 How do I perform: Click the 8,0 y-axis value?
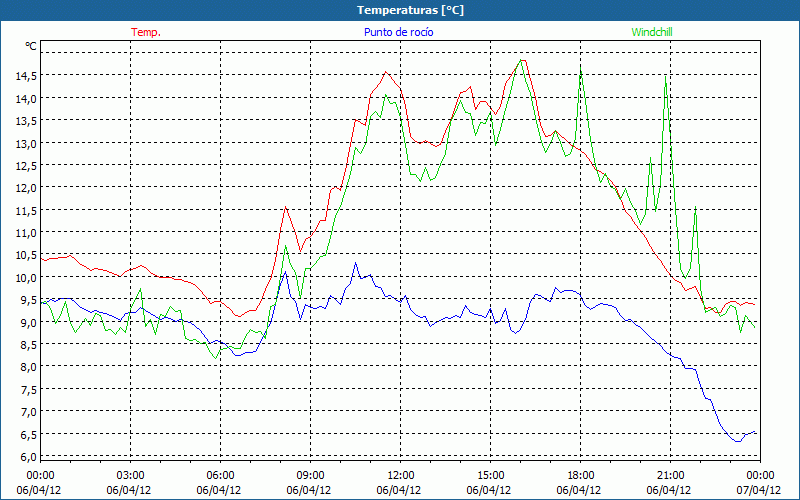[x=28, y=367]
